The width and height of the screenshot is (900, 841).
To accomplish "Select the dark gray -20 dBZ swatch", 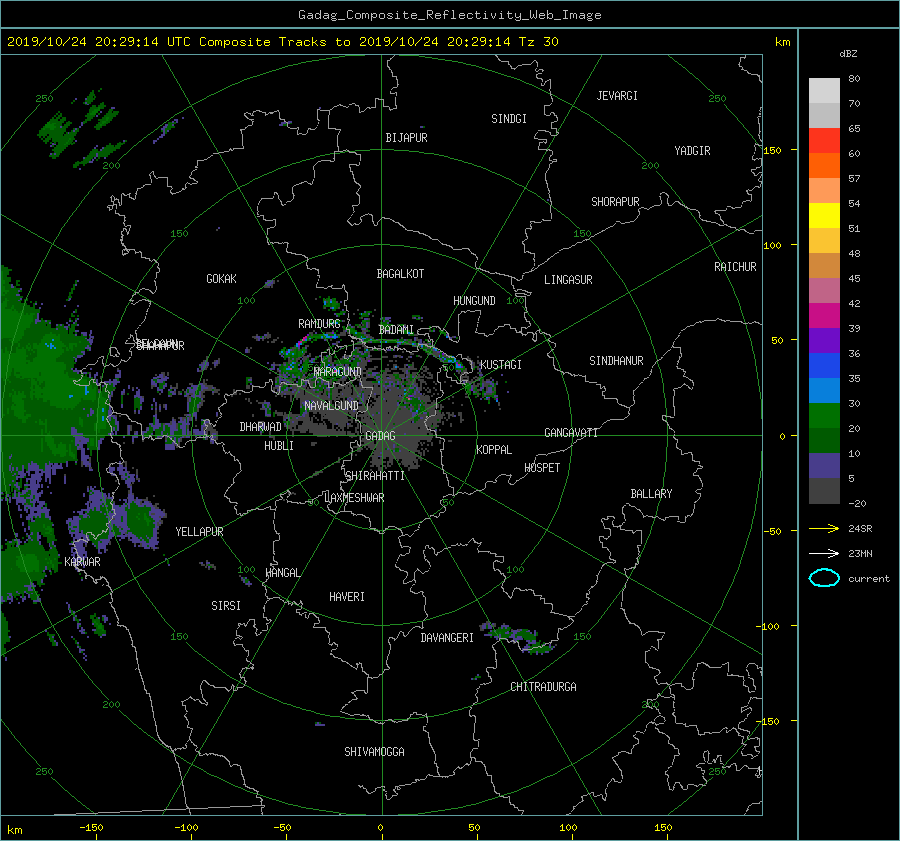I will pos(824,490).
